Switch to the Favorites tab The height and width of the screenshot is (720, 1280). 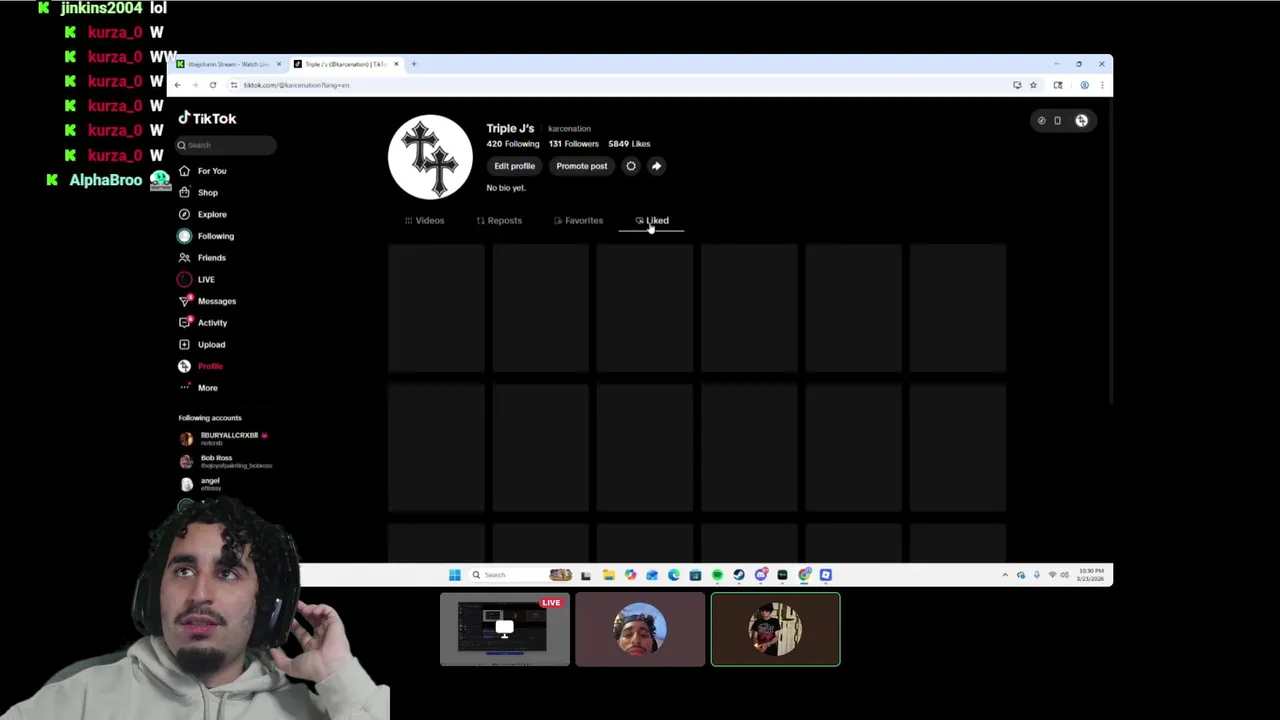578,220
